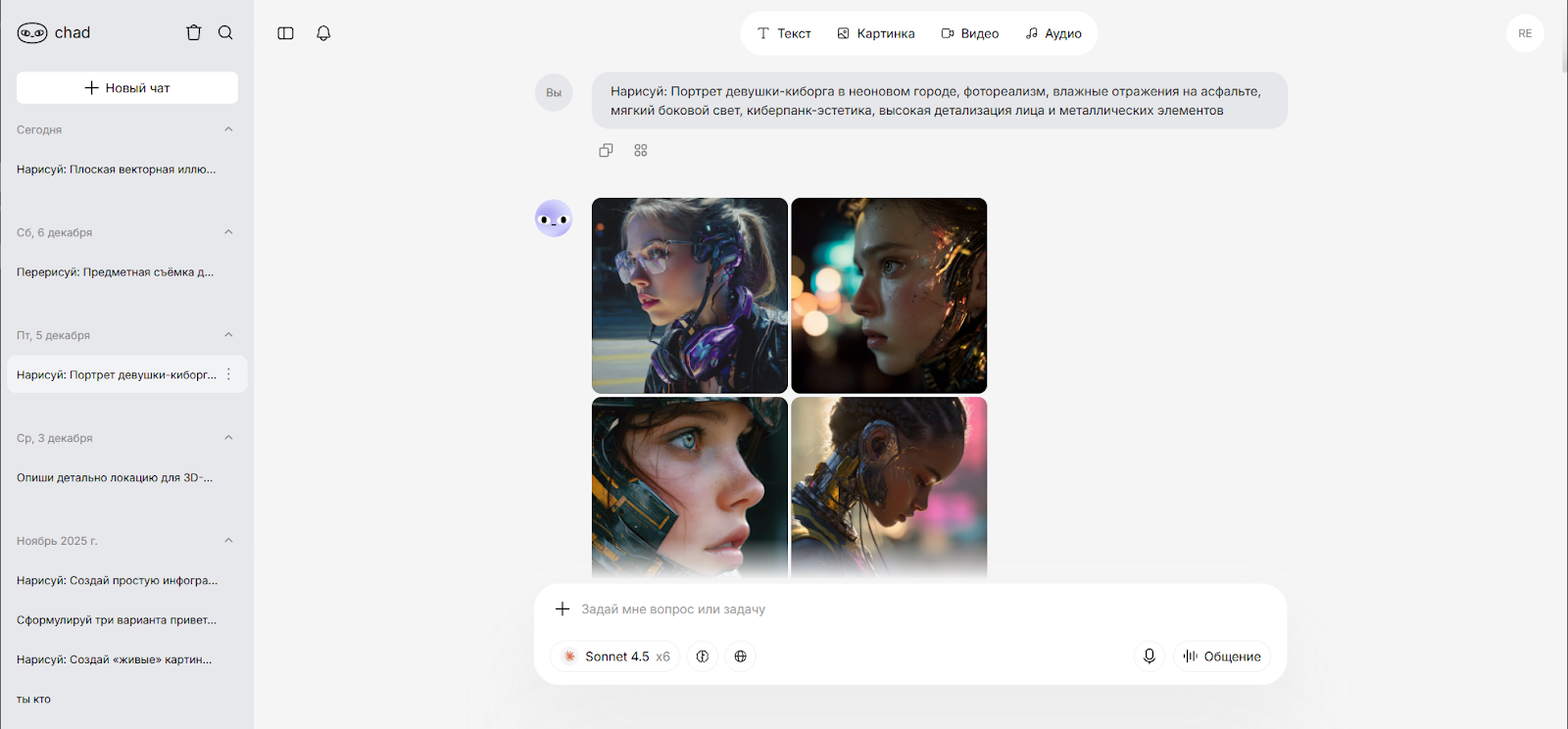The height and width of the screenshot is (729, 1568).
Task: Click the Новый чат button
Action: (127, 88)
